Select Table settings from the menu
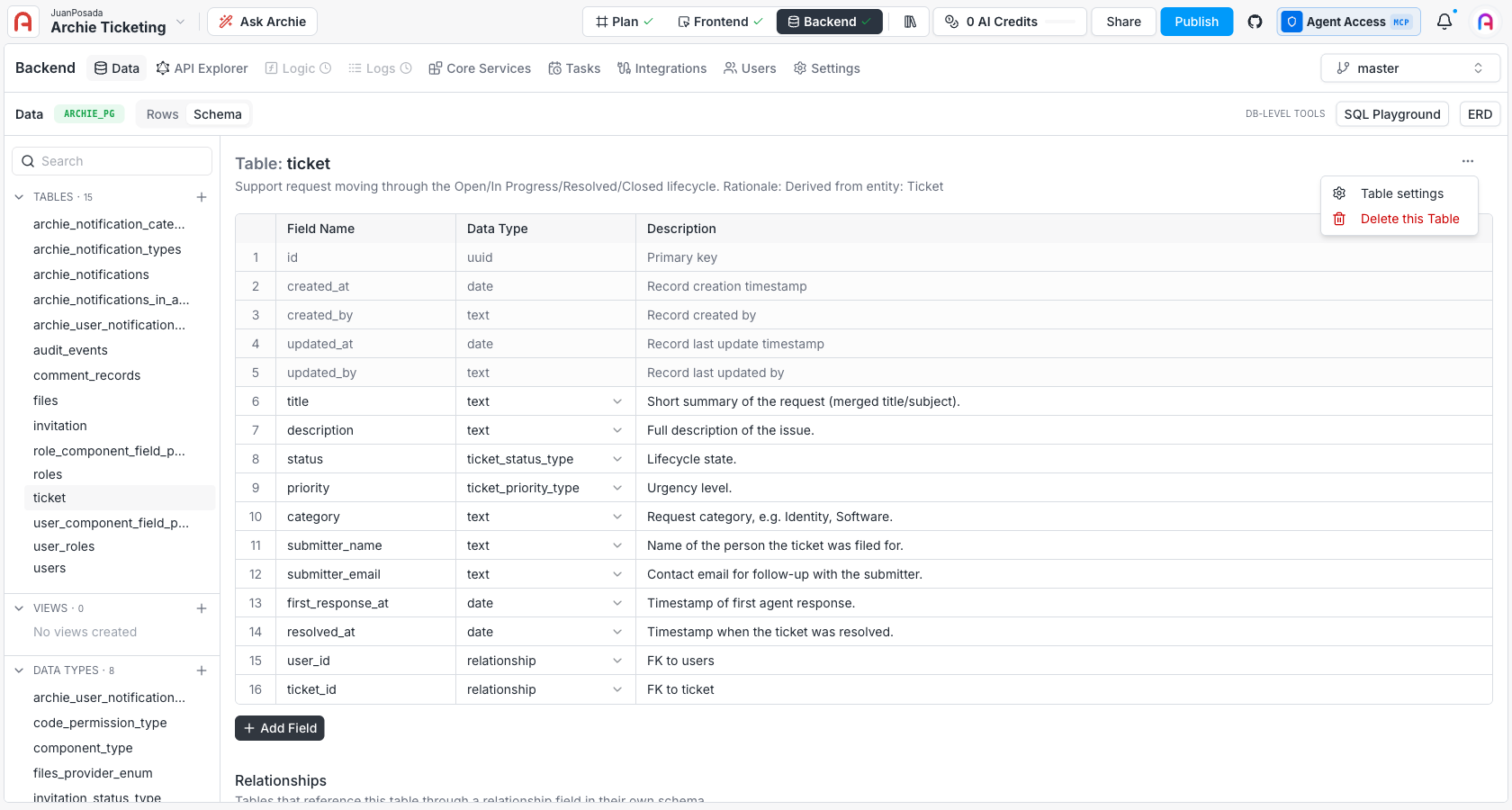The width and height of the screenshot is (1512, 810). coord(1399,193)
